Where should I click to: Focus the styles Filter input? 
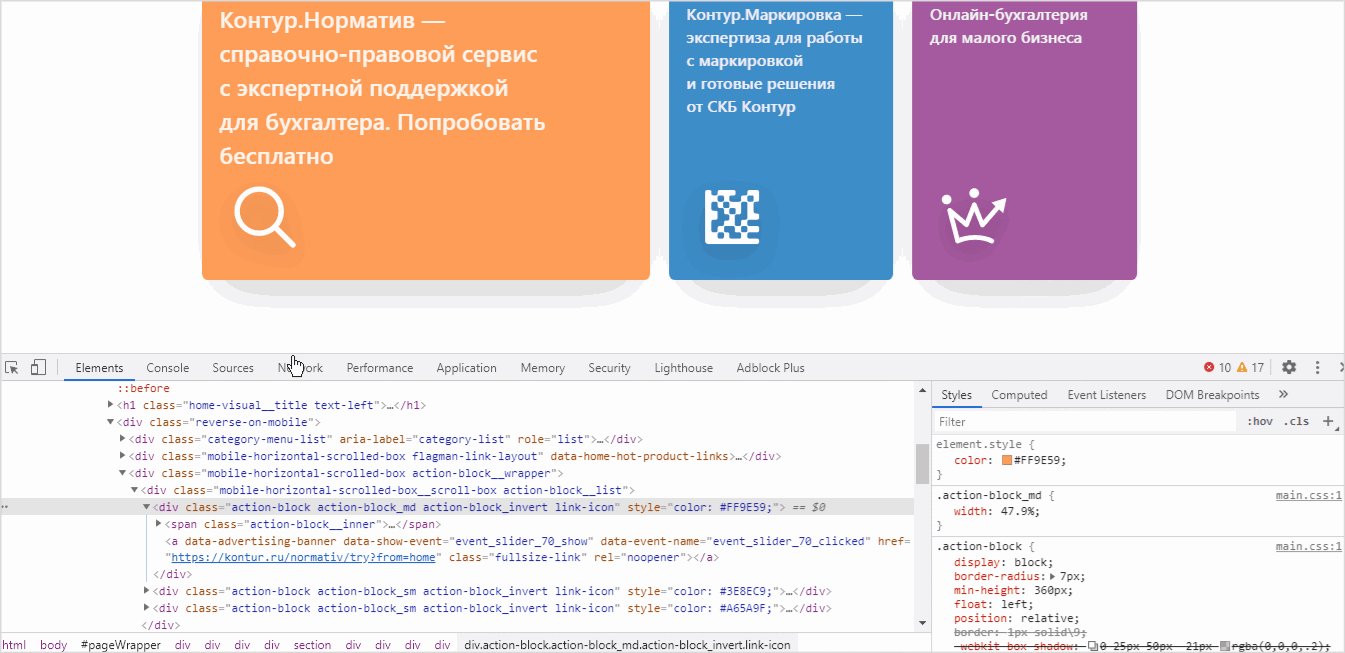[x=1085, y=422]
